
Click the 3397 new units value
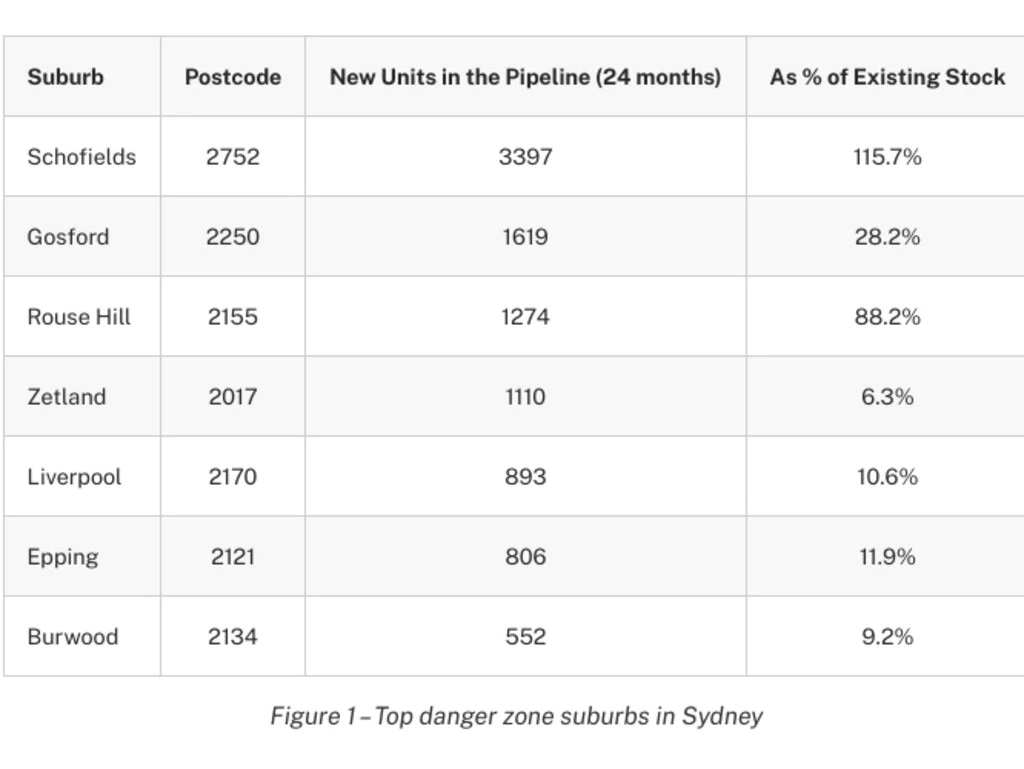click(x=525, y=157)
